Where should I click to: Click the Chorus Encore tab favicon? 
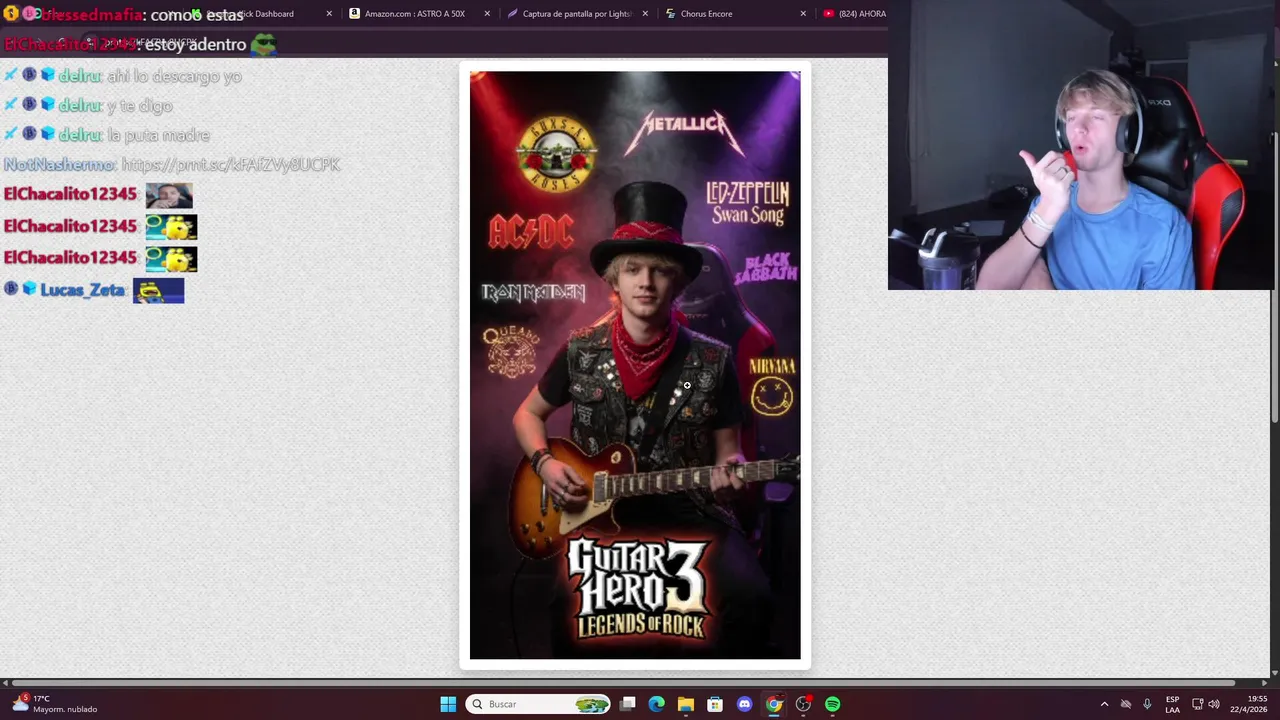tap(671, 14)
